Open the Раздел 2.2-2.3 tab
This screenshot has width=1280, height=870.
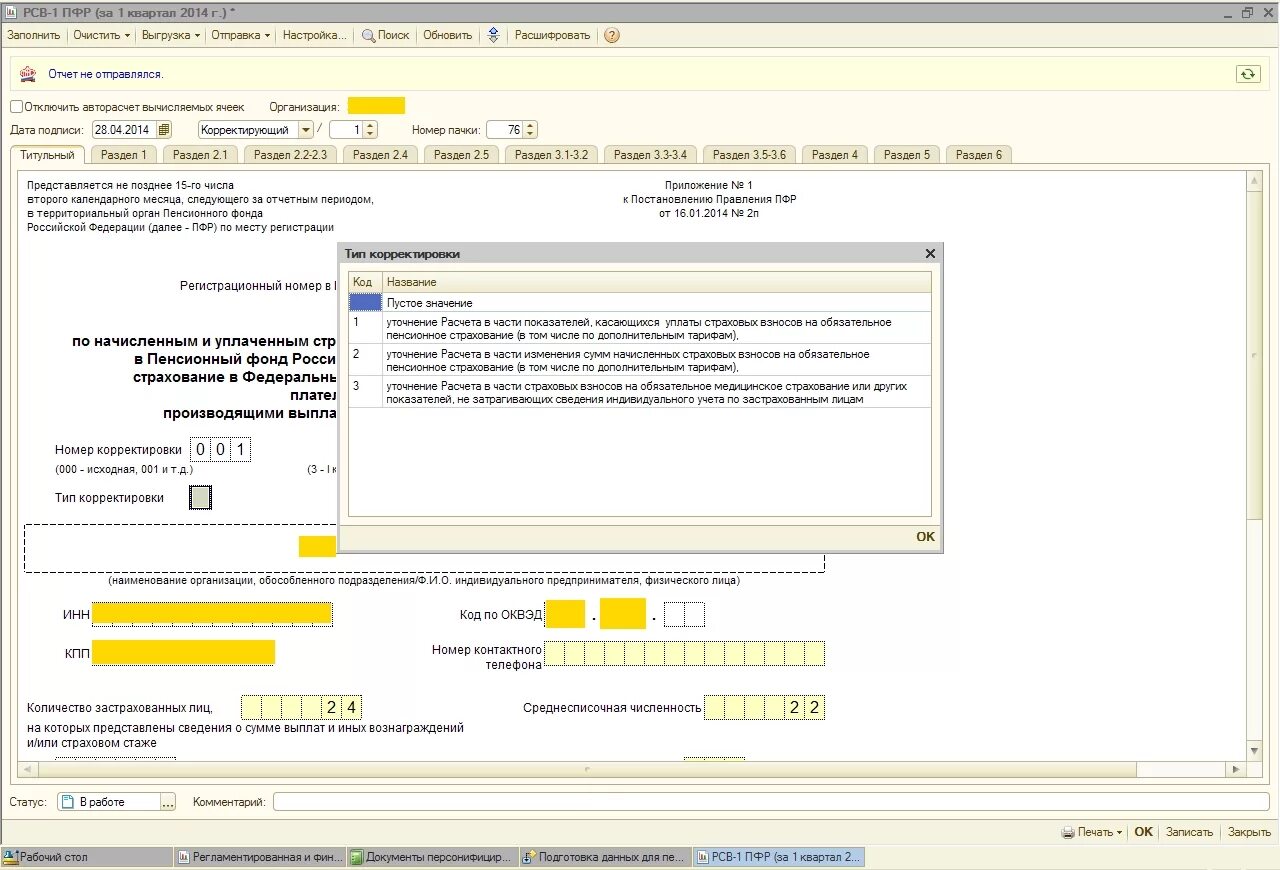pyautogui.click(x=290, y=155)
